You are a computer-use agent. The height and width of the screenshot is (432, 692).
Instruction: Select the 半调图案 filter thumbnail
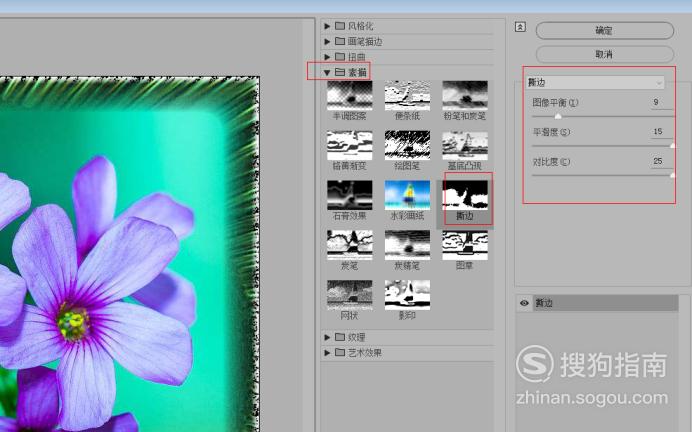(350, 96)
